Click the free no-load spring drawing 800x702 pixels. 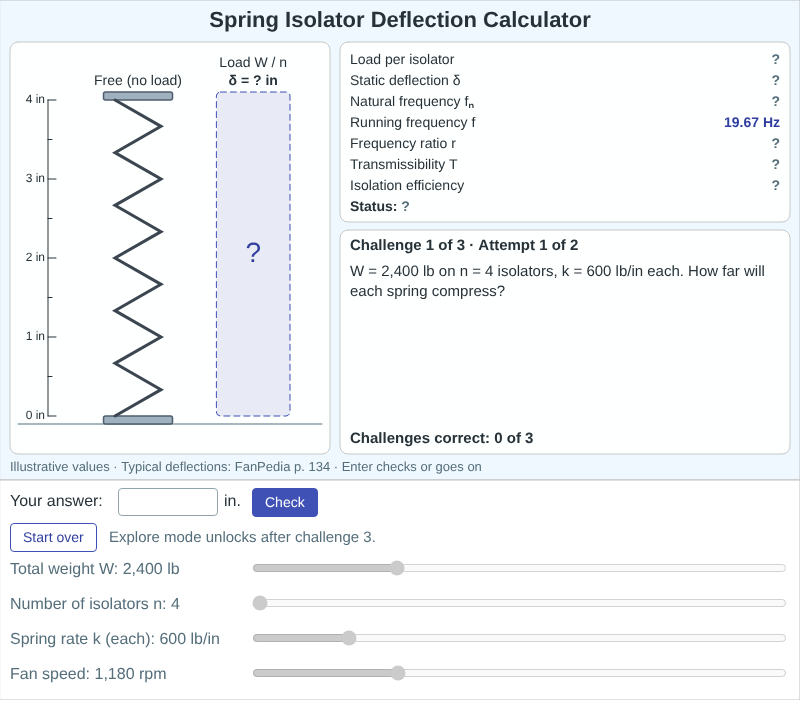tap(138, 258)
